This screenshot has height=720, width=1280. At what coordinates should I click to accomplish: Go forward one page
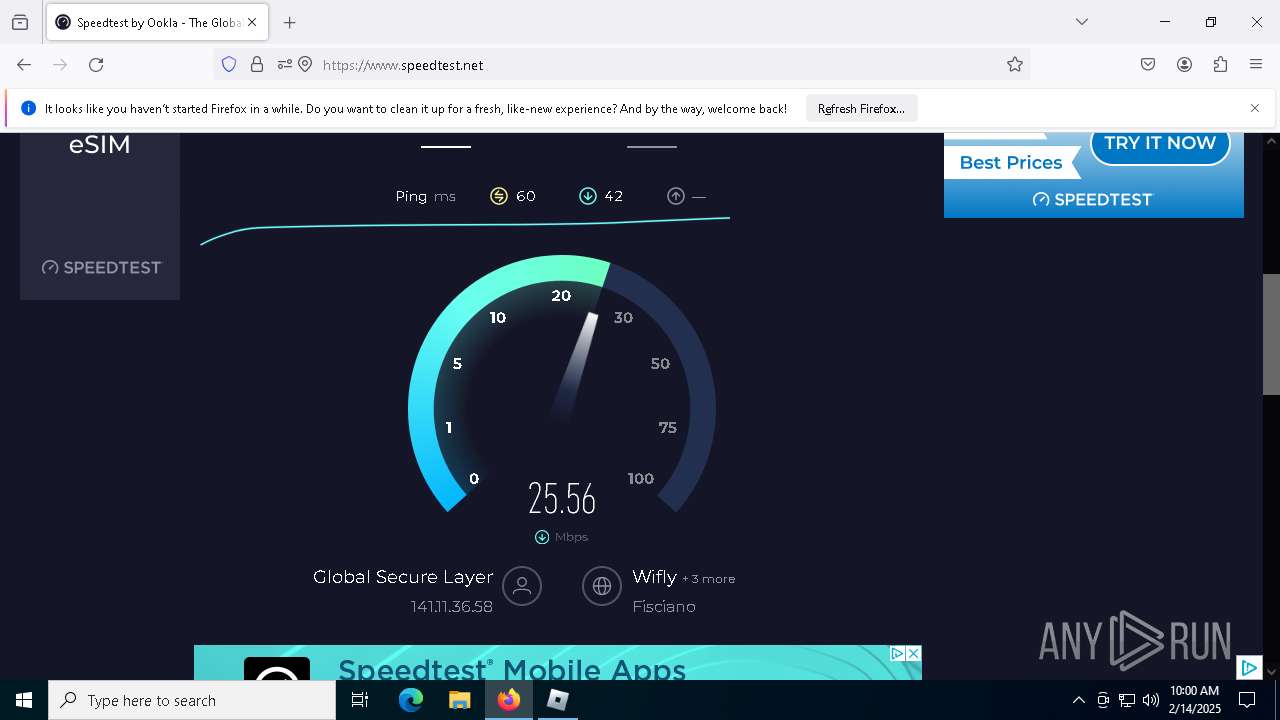click(60, 65)
